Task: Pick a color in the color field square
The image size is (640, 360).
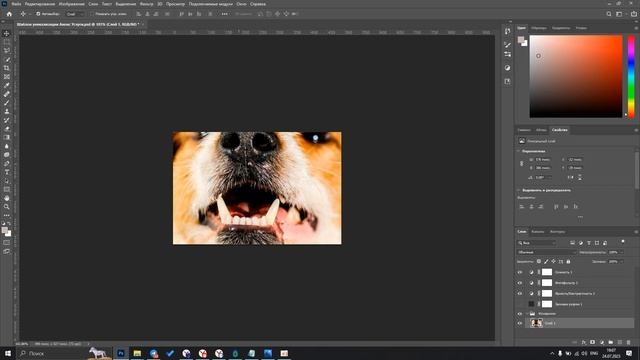Action: pos(576,76)
